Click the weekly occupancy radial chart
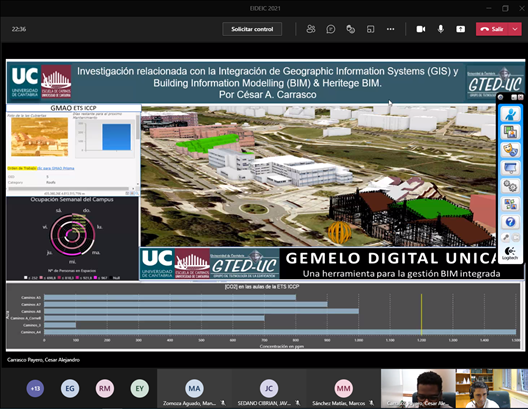The image size is (528, 409). (72, 235)
